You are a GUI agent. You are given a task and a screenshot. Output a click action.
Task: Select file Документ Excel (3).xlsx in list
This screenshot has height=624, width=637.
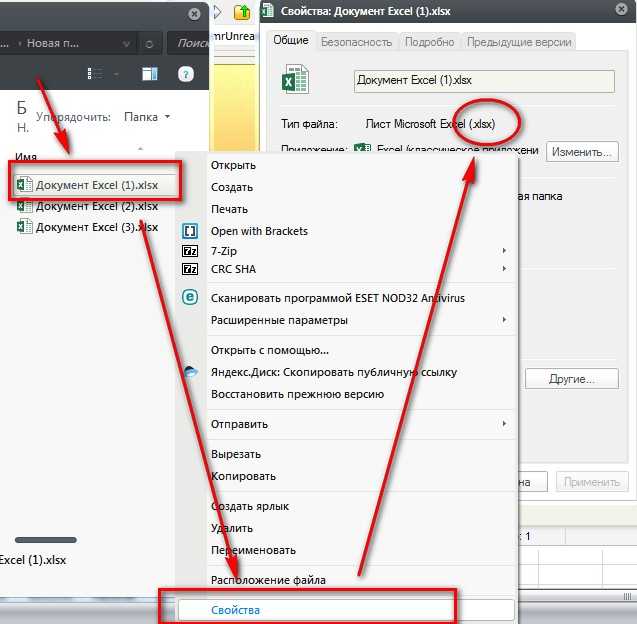(87, 227)
